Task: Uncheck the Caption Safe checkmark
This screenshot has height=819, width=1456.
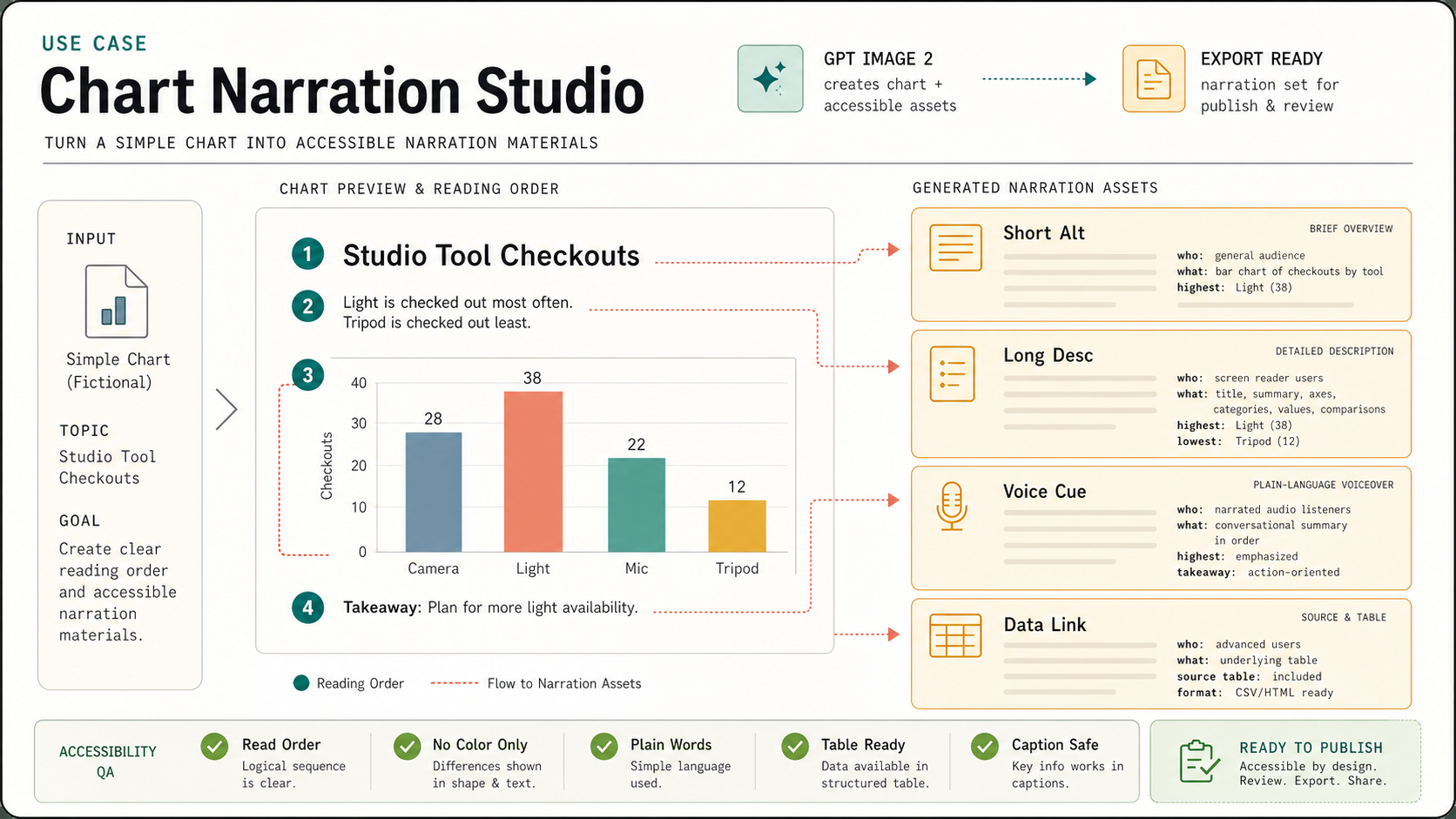Action: pyautogui.click(x=985, y=747)
